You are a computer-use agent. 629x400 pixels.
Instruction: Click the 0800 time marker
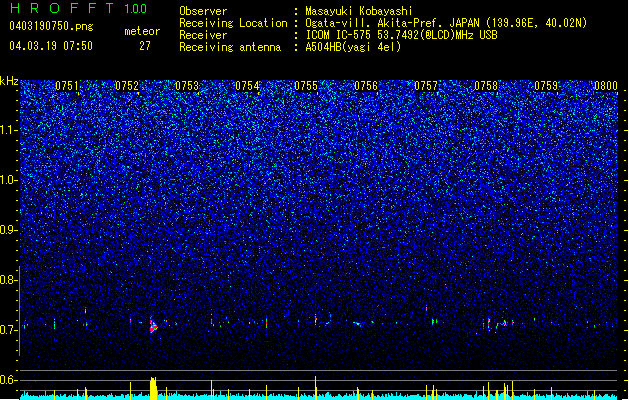pos(606,86)
